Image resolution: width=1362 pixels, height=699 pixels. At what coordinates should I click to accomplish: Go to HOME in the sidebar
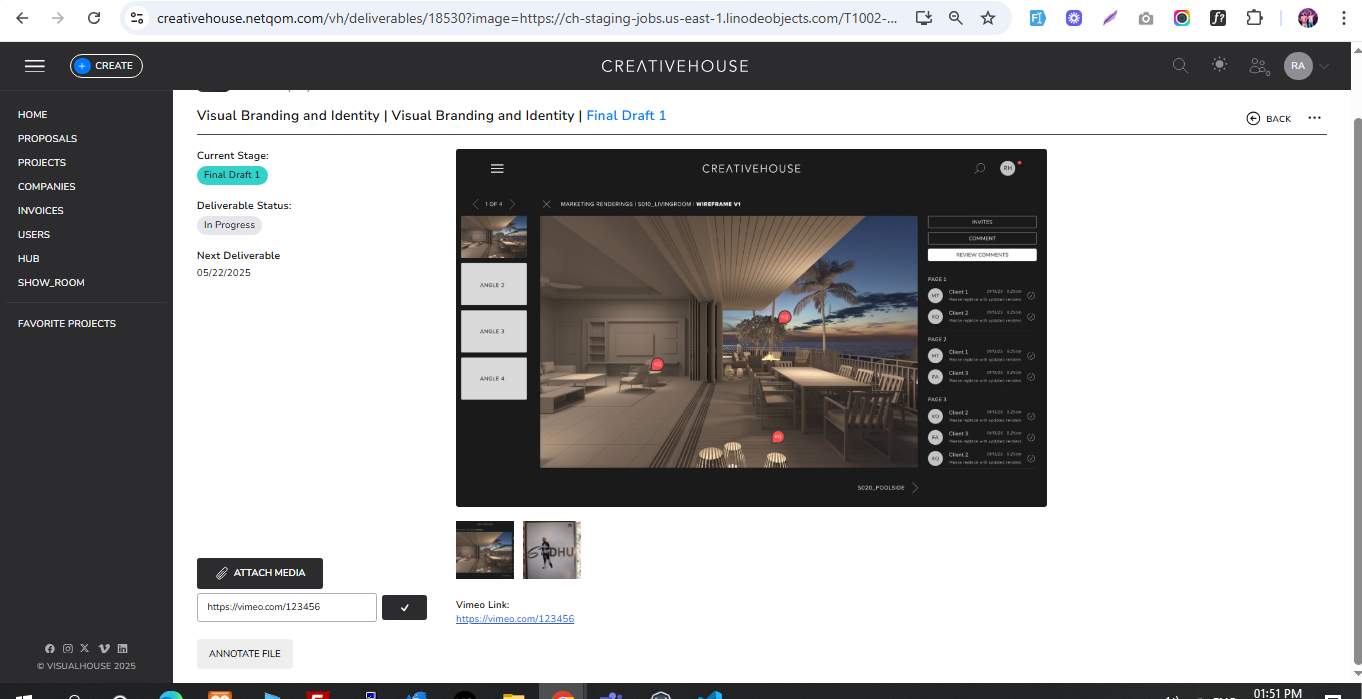click(33, 115)
